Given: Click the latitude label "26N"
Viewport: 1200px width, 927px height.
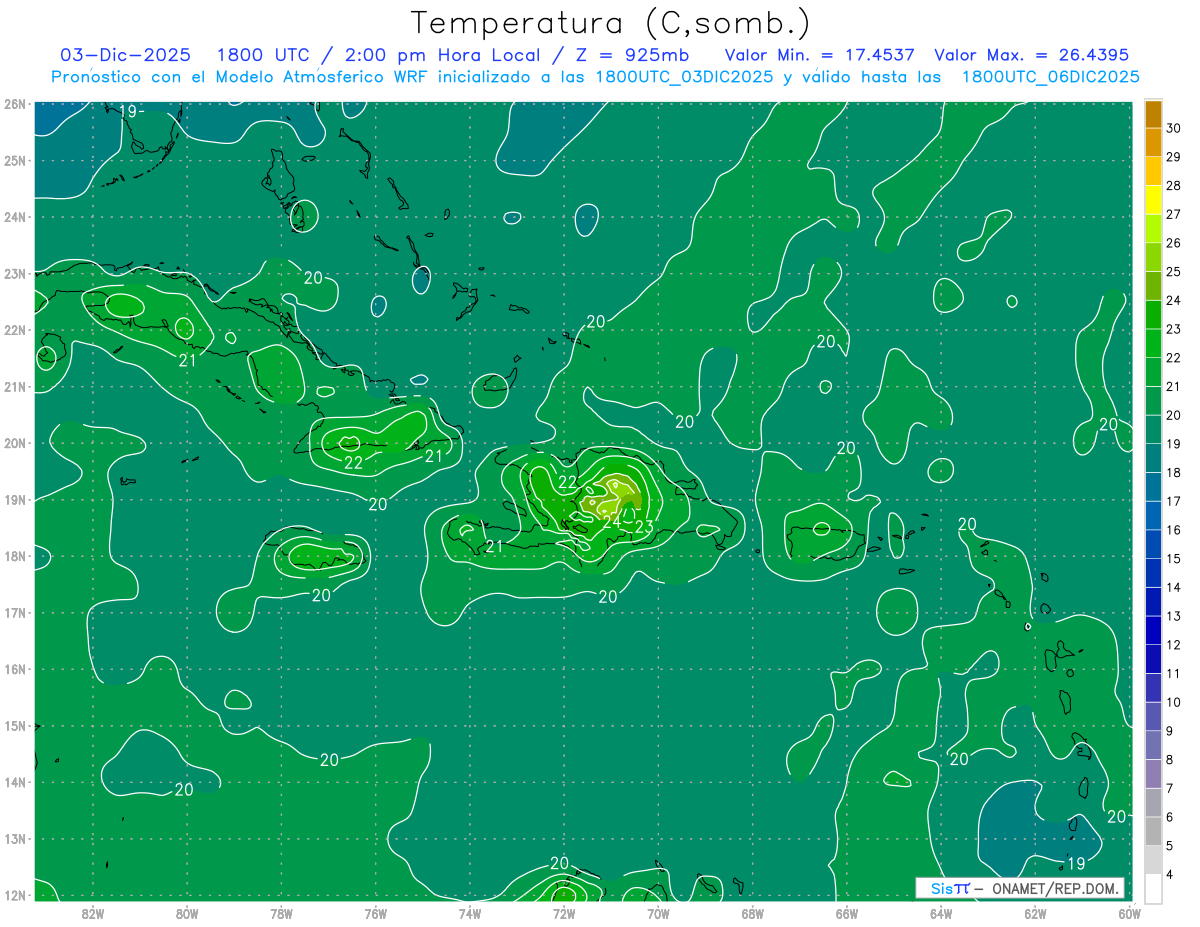Looking at the screenshot, I should (x=14, y=104).
